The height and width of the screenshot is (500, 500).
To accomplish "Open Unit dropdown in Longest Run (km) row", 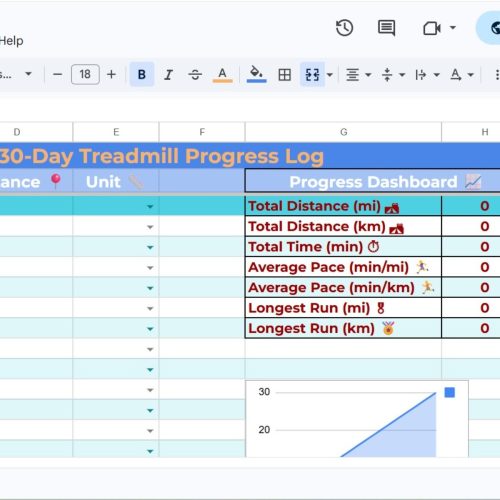I will 150,329.
